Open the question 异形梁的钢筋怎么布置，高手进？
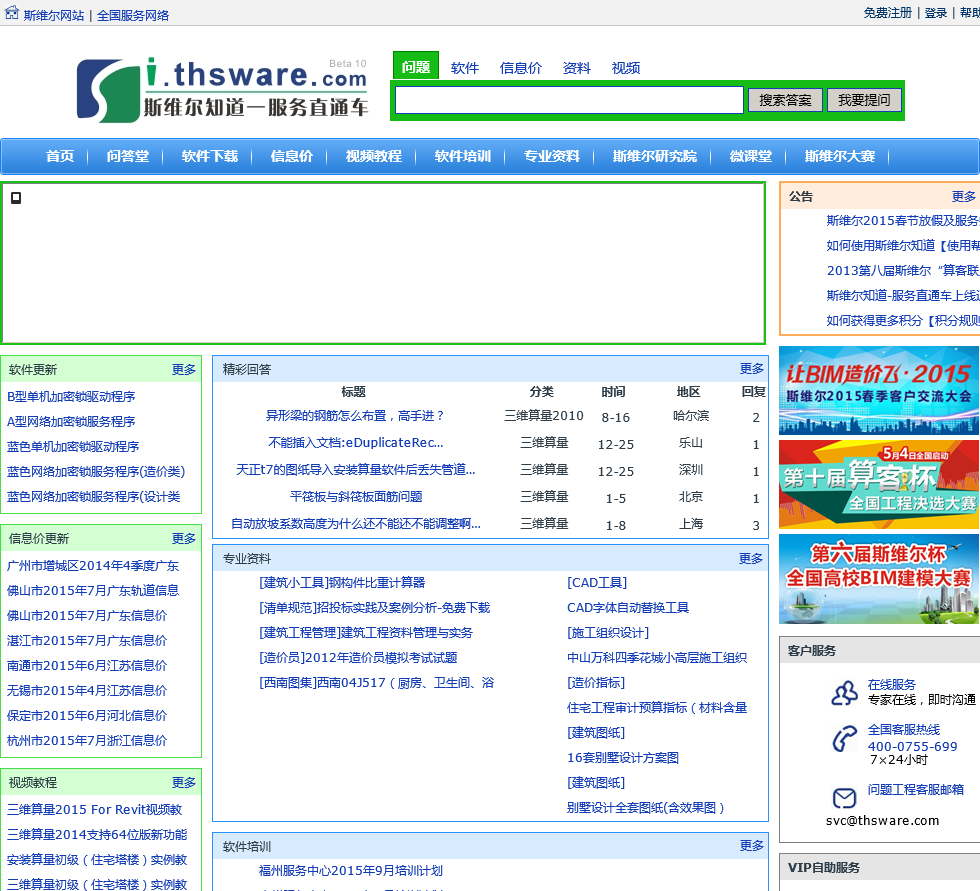The image size is (980, 891). pos(355,416)
